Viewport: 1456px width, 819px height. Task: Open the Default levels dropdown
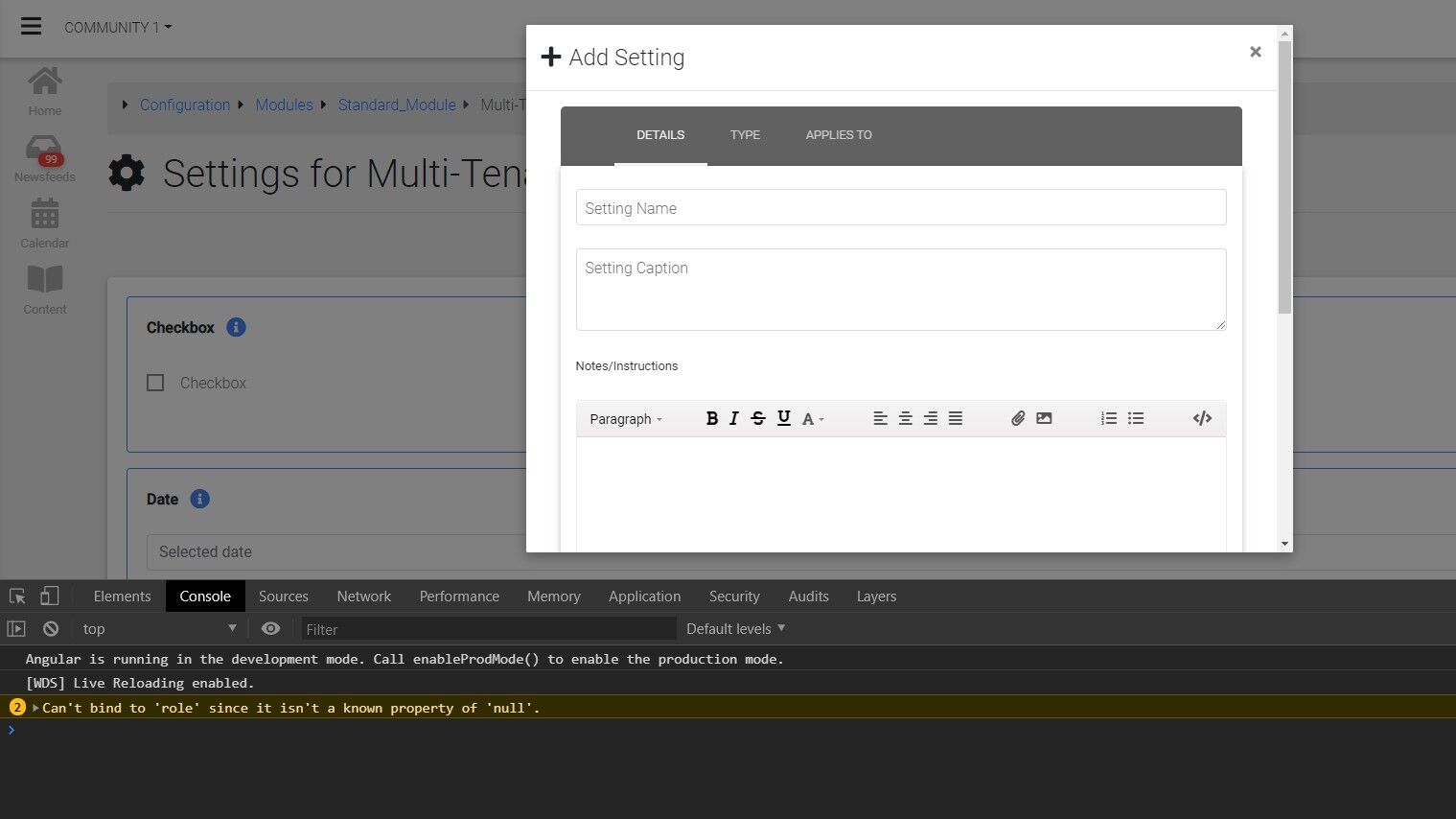735,629
